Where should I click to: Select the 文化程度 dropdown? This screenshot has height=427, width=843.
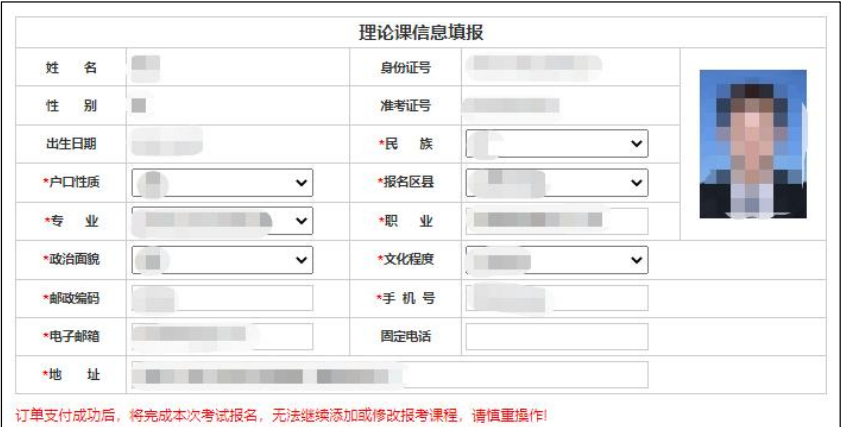tap(556, 260)
